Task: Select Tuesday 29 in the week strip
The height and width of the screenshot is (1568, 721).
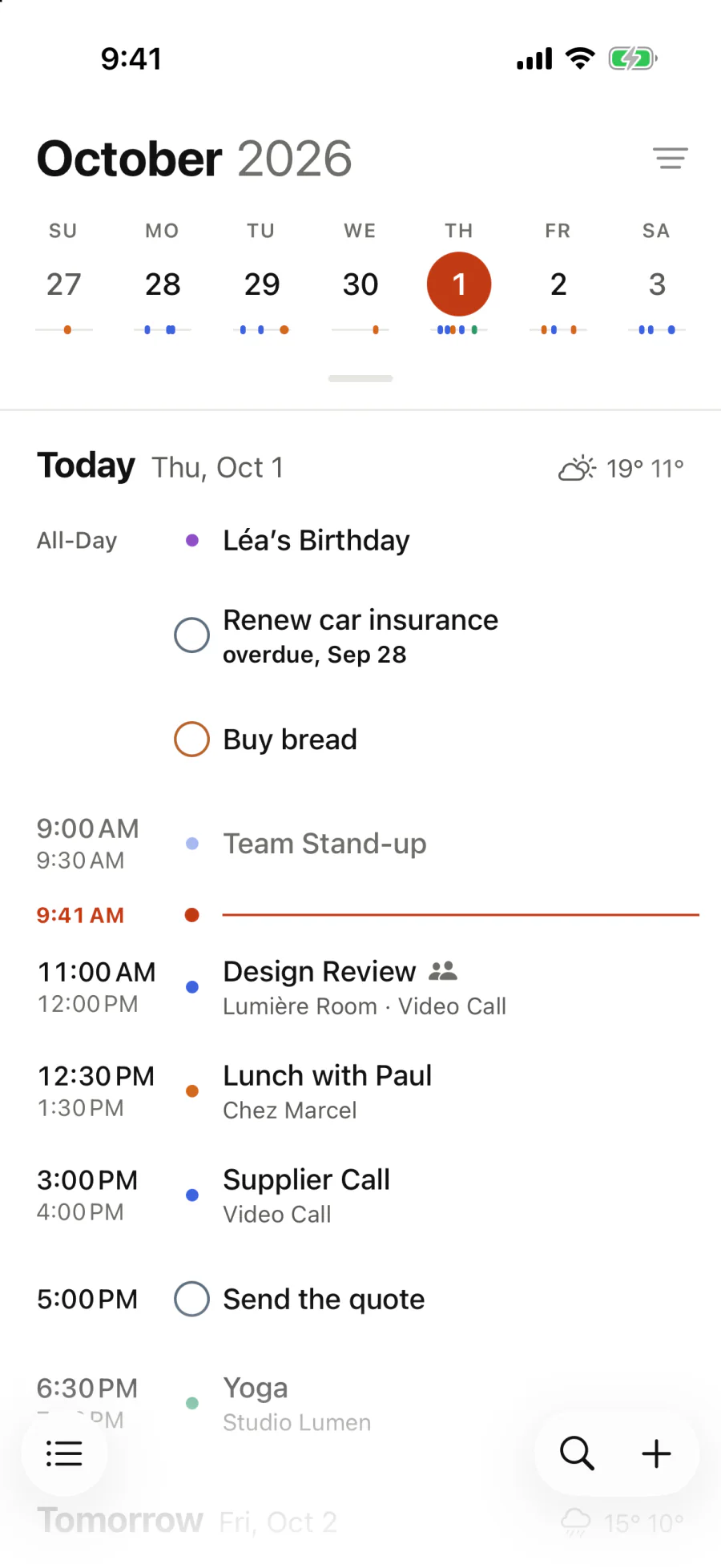Action: (262, 284)
